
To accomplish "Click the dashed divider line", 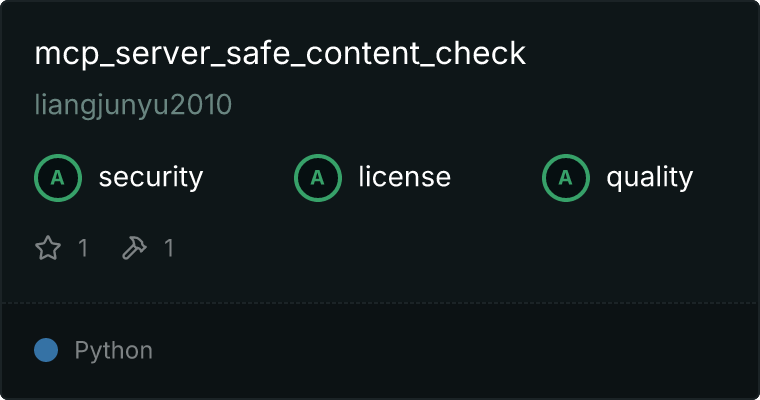I will 380,303.
